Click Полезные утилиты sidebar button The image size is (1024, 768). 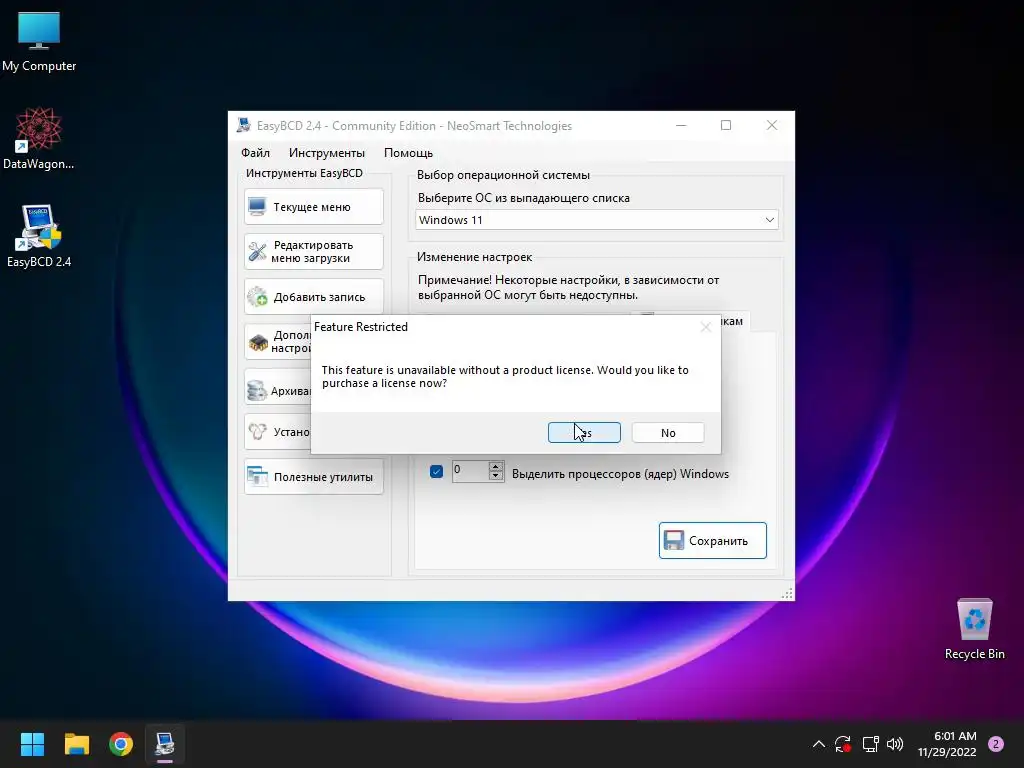pos(313,477)
